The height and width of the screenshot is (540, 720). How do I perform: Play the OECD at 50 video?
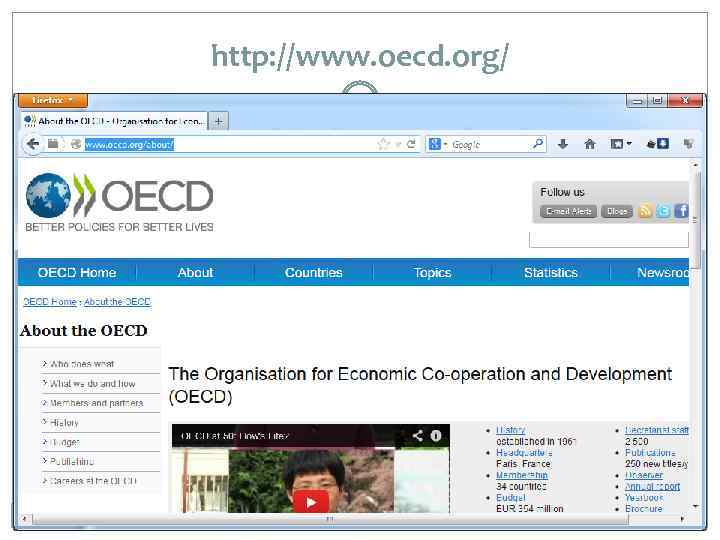point(311,502)
